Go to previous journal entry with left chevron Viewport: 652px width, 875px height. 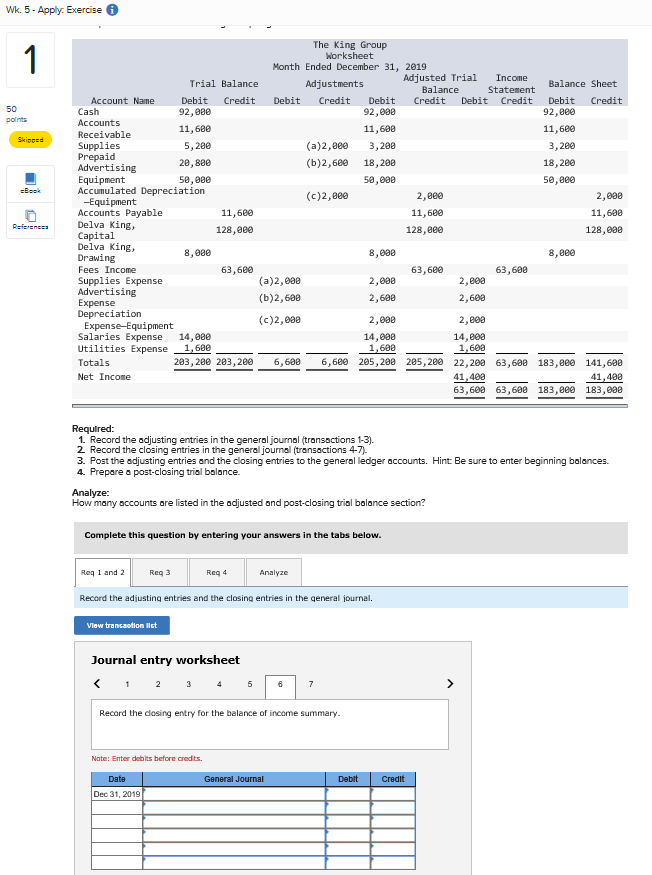[x=97, y=684]
